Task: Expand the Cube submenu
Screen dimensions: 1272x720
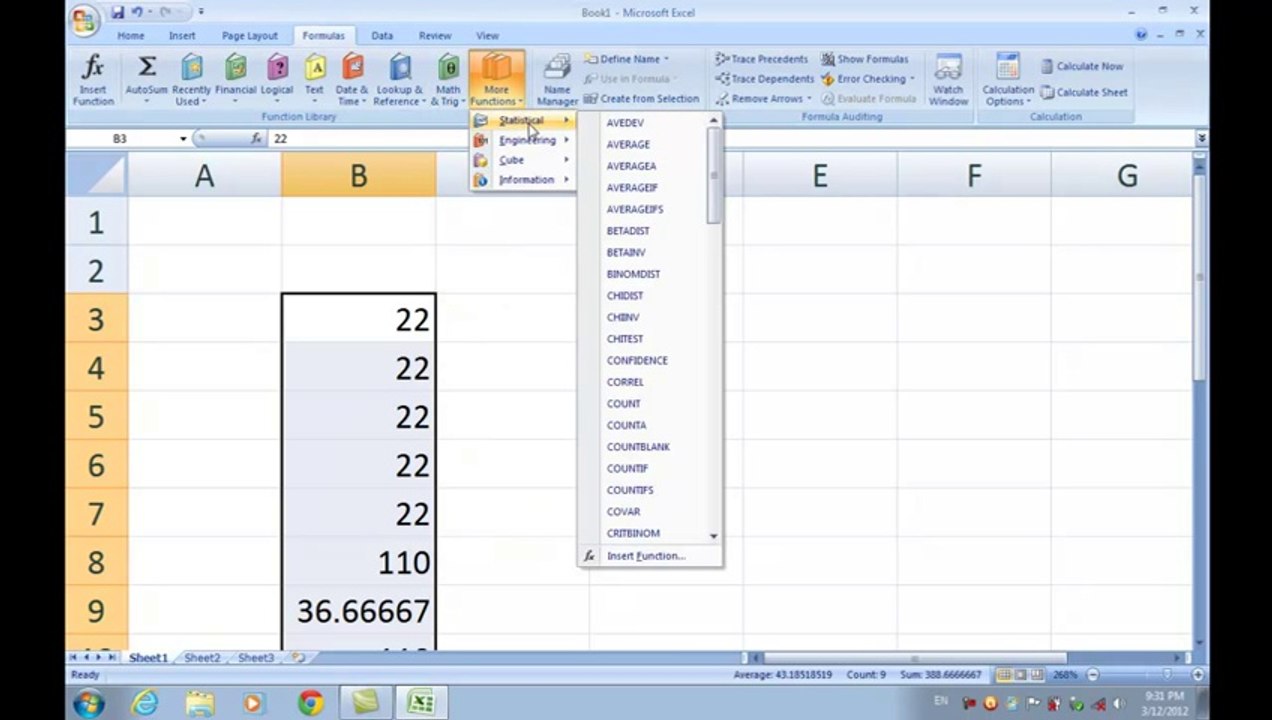Action: point(523,160)
